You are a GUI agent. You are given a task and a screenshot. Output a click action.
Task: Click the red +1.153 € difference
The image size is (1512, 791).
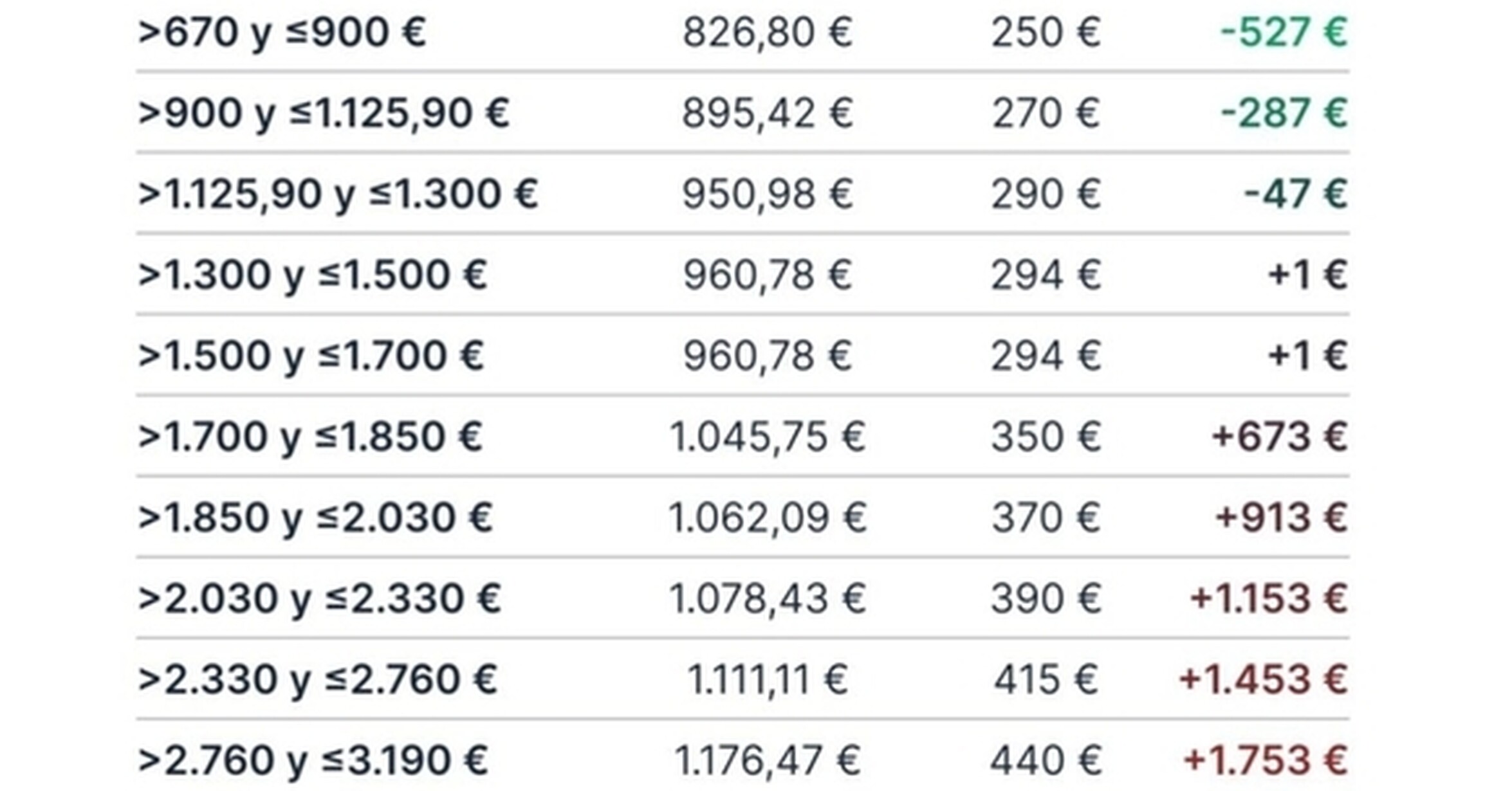coord(1269,599)
